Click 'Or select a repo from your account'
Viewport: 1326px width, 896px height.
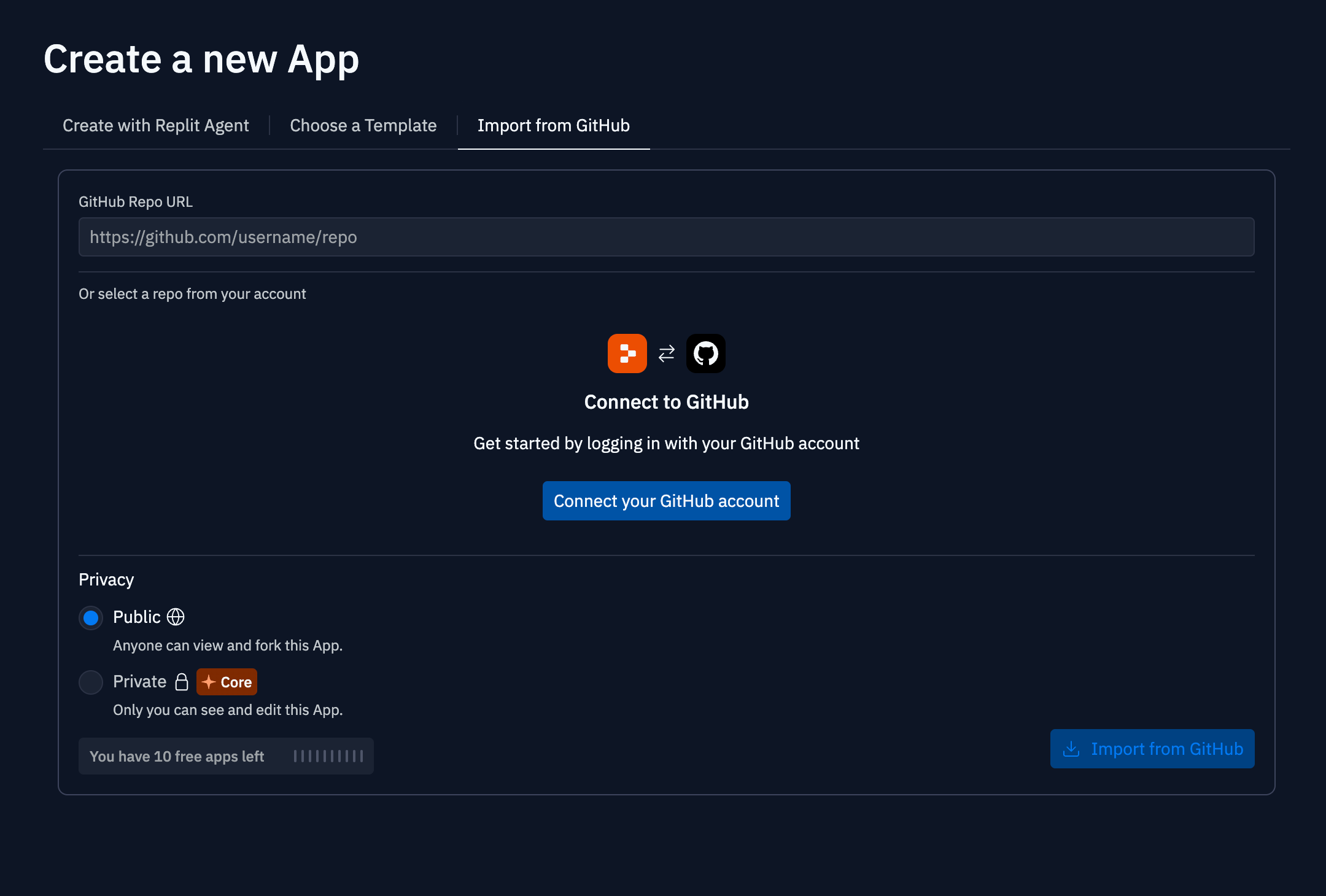[x=192, y=294]
